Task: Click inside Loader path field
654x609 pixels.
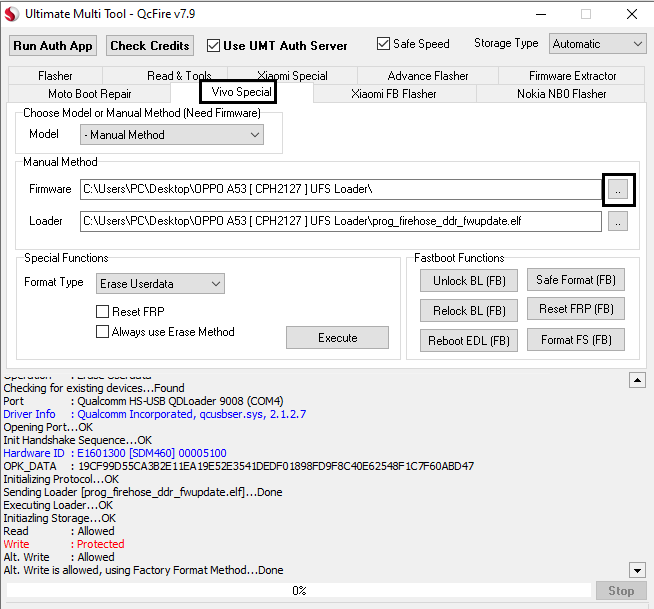Action: coord(341,221)
